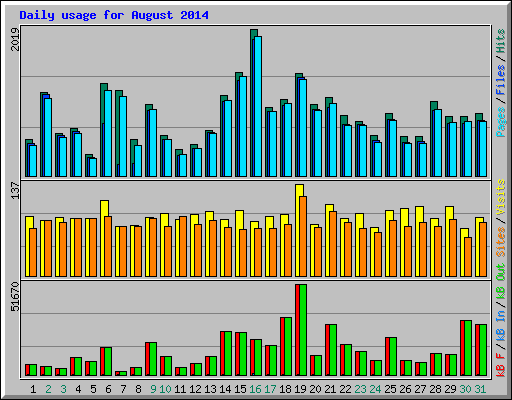The width and height of the screenshot is (512, 400).
Task: Click the orange sites bar for day 19
Action: [303, 236]
